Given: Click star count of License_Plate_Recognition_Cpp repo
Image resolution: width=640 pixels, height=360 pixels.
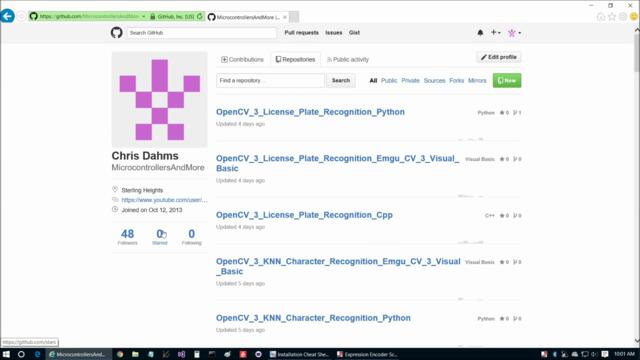Looking at the screenshot, I should coord(504,216).
